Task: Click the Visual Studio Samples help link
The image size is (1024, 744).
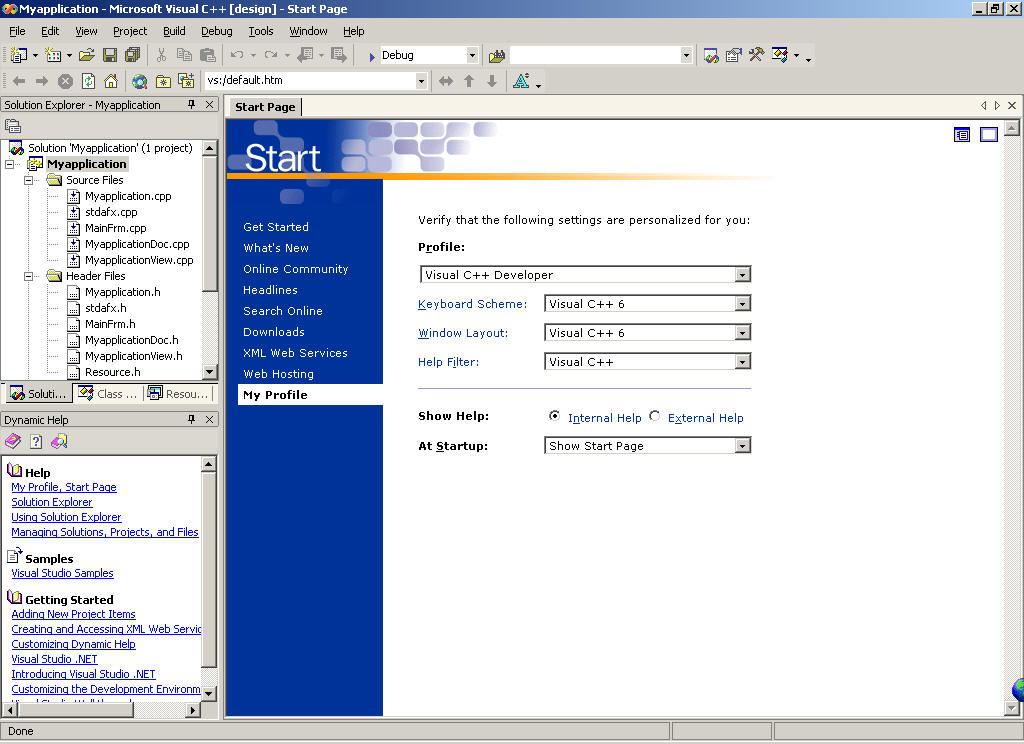Action: (62, 573)
